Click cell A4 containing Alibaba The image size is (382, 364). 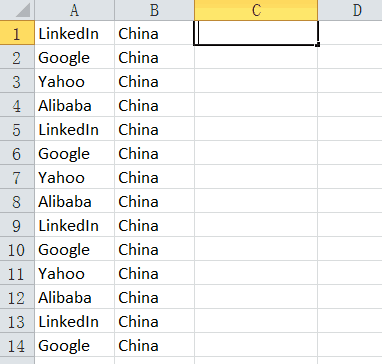click(x=74, y=105)
